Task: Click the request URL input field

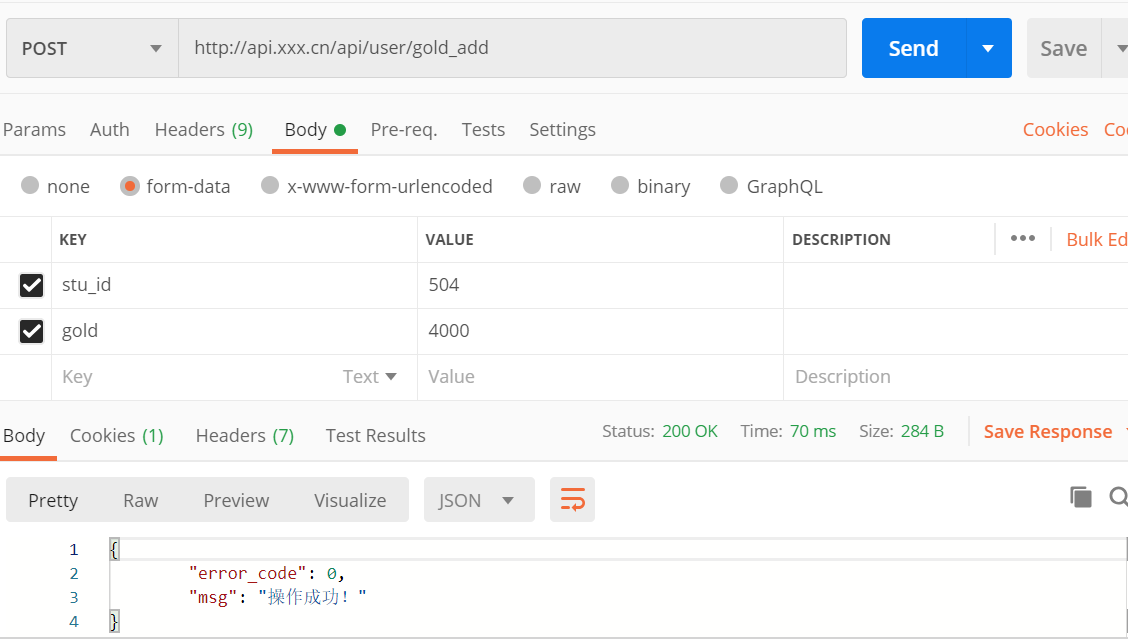Action: point(512,48)
